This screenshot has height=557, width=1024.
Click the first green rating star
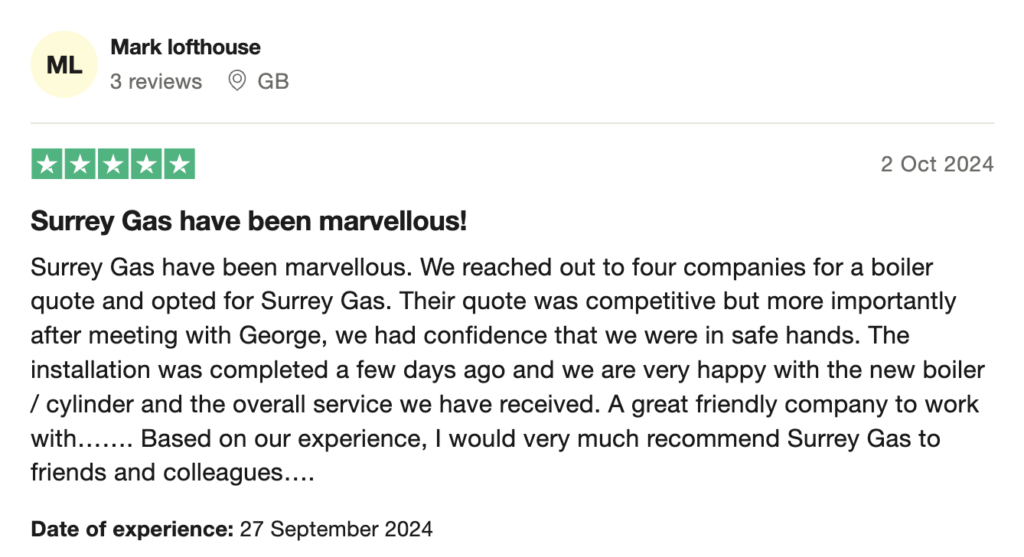[x=47, y=164]
